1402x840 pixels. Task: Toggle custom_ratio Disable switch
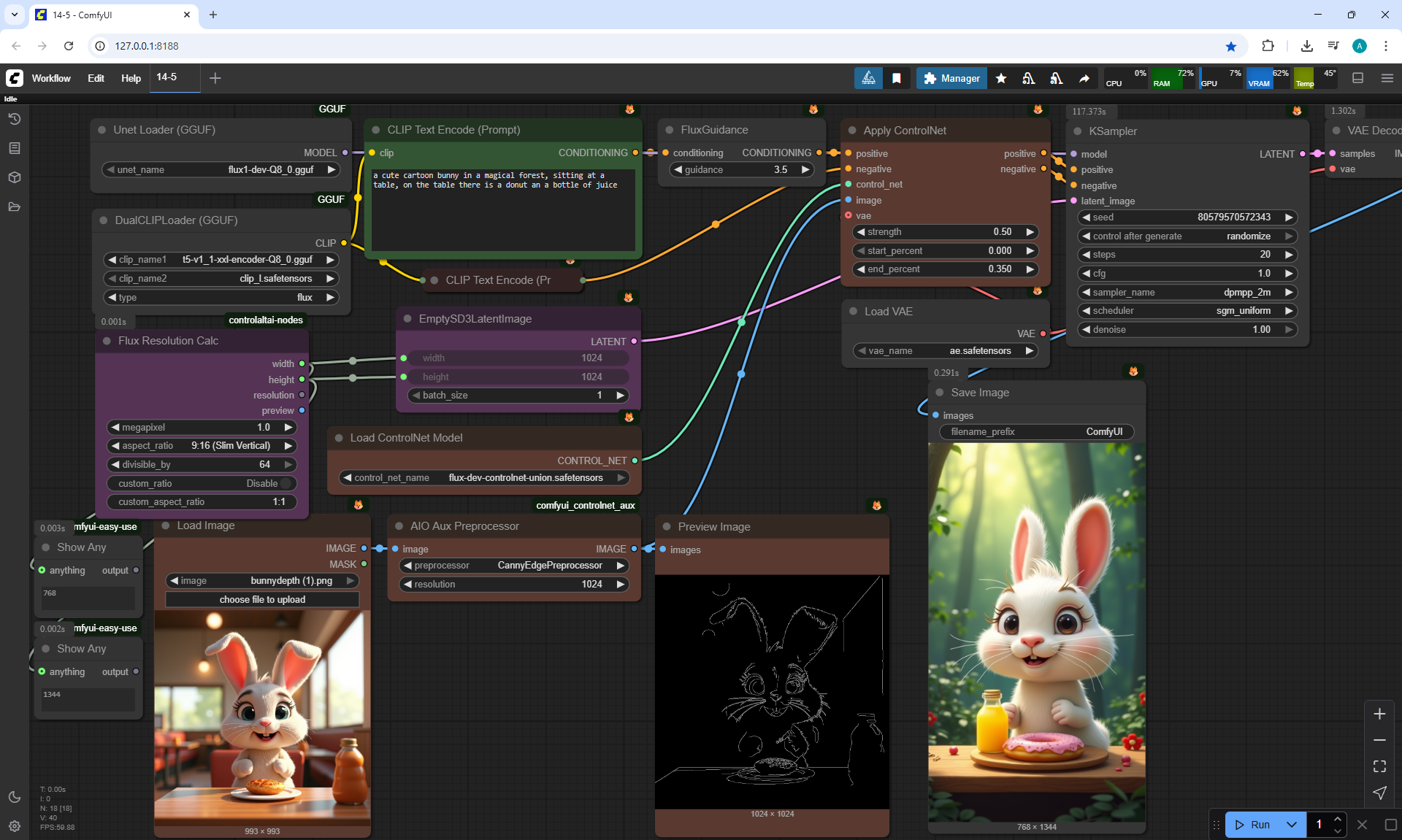285,483
